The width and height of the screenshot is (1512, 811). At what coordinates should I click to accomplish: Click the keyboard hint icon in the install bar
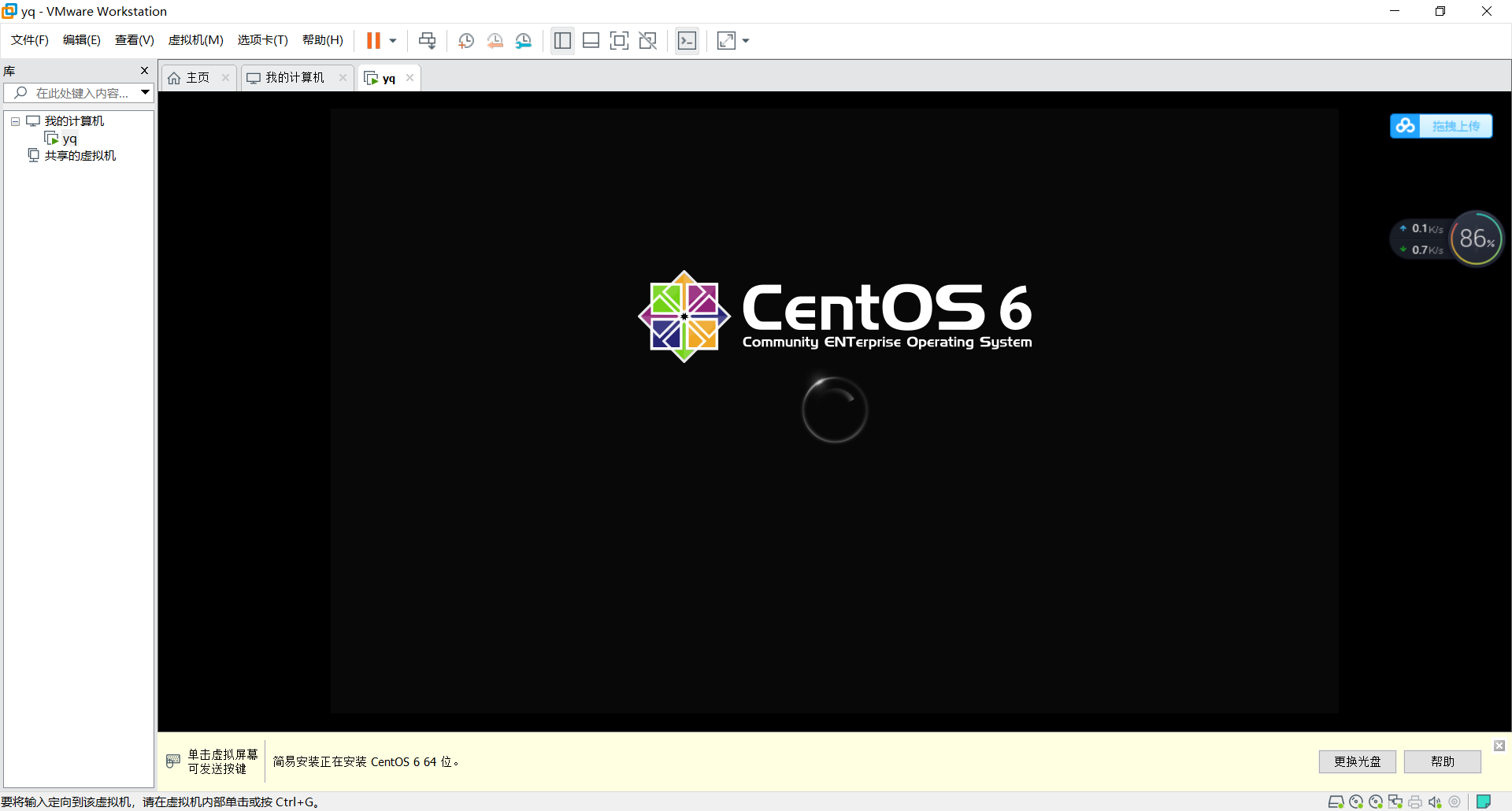pos(173,761)
